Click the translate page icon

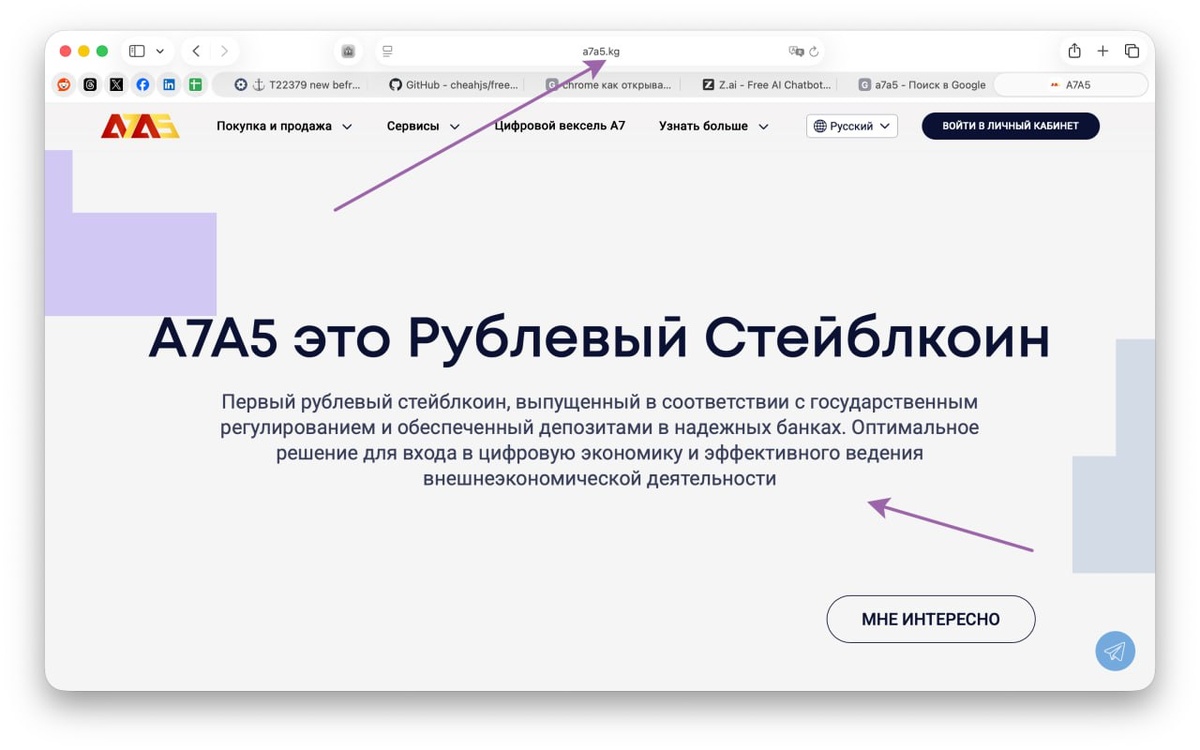tap(796, 51)
